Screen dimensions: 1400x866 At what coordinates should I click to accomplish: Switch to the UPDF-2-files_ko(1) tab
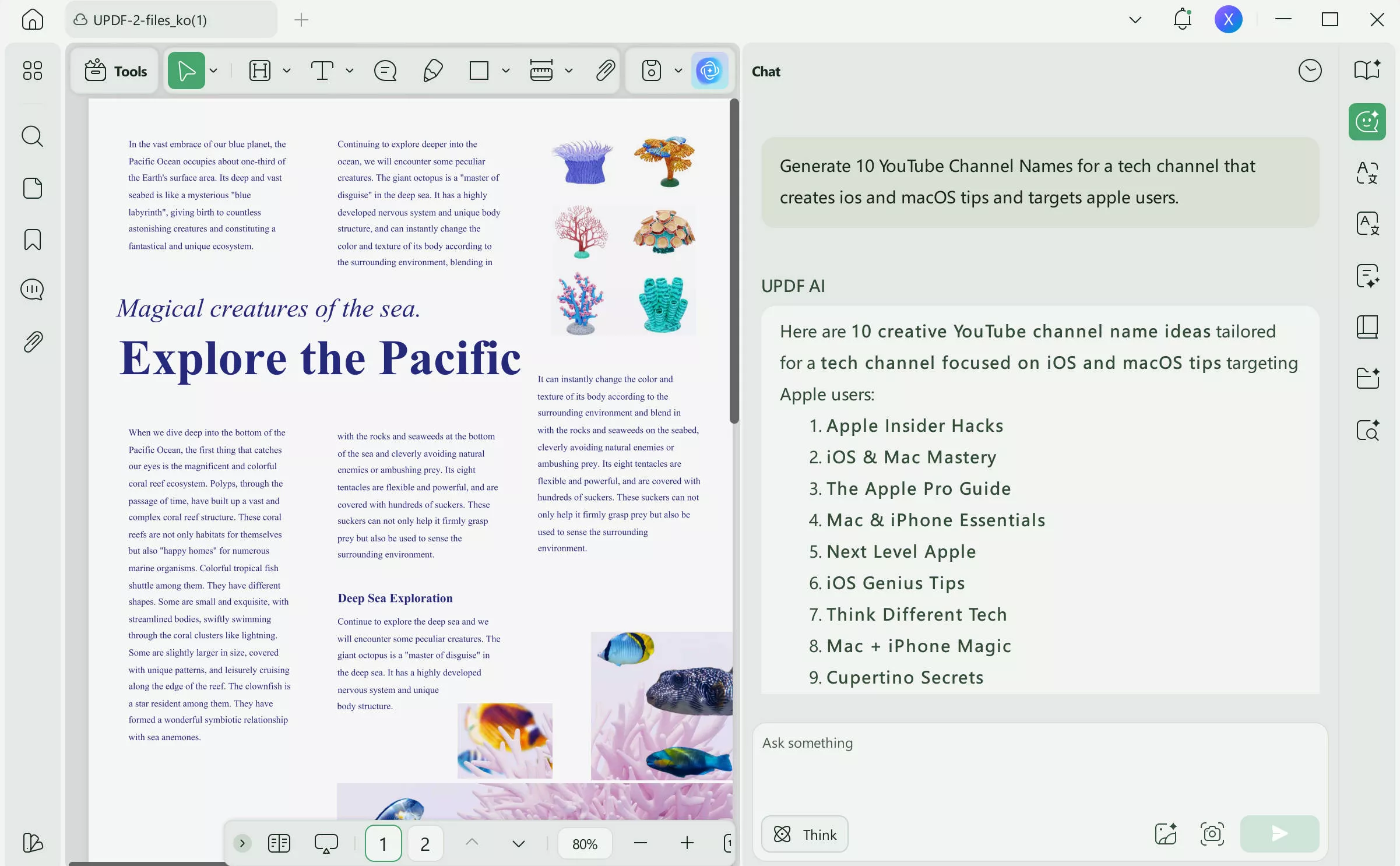click(150, 20)
